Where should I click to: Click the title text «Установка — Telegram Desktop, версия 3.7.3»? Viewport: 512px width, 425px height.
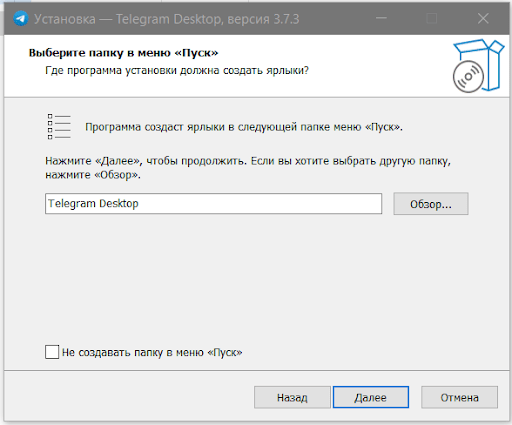click(167, 19)
